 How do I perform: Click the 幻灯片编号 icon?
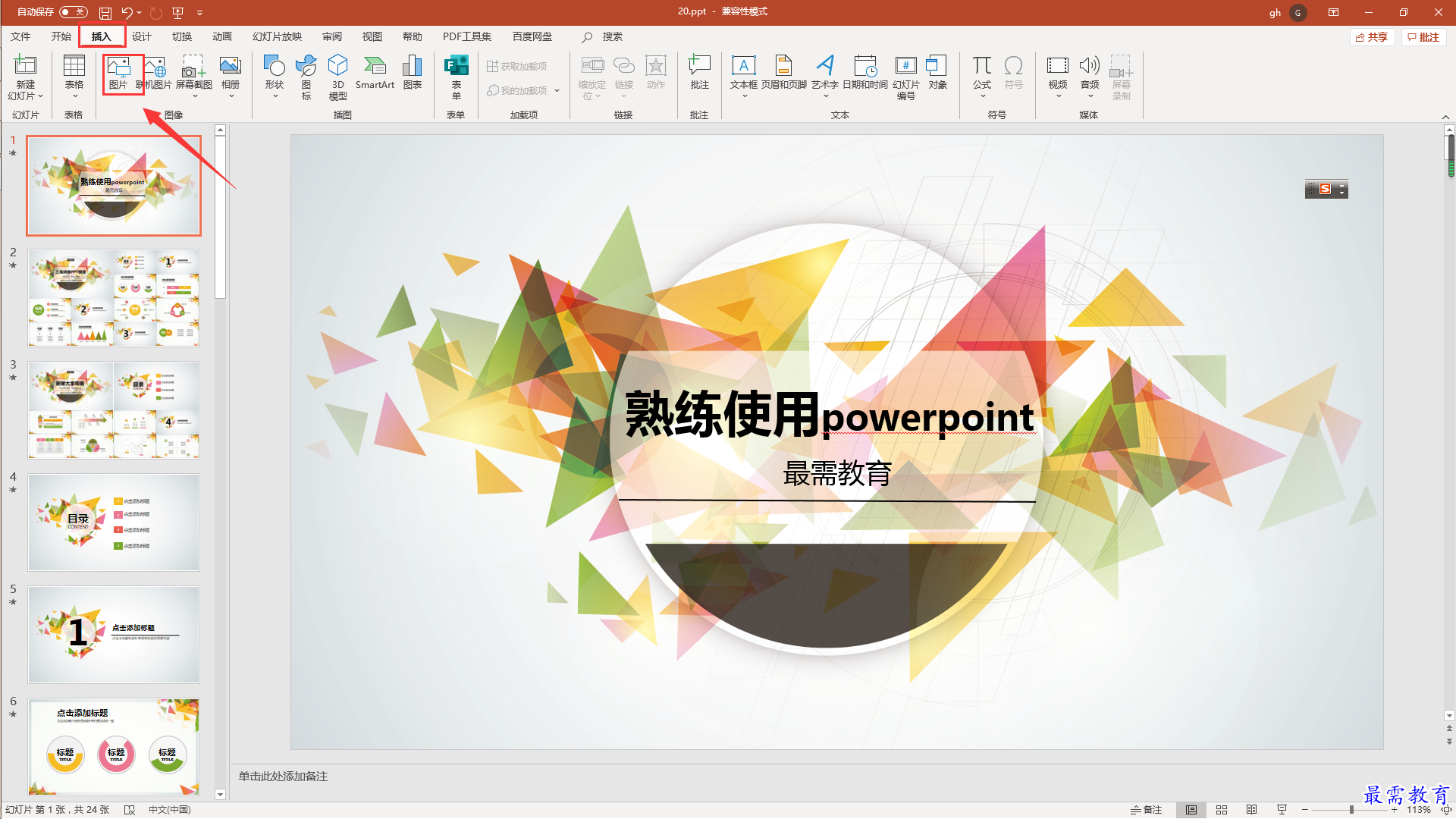click(906, 76)
